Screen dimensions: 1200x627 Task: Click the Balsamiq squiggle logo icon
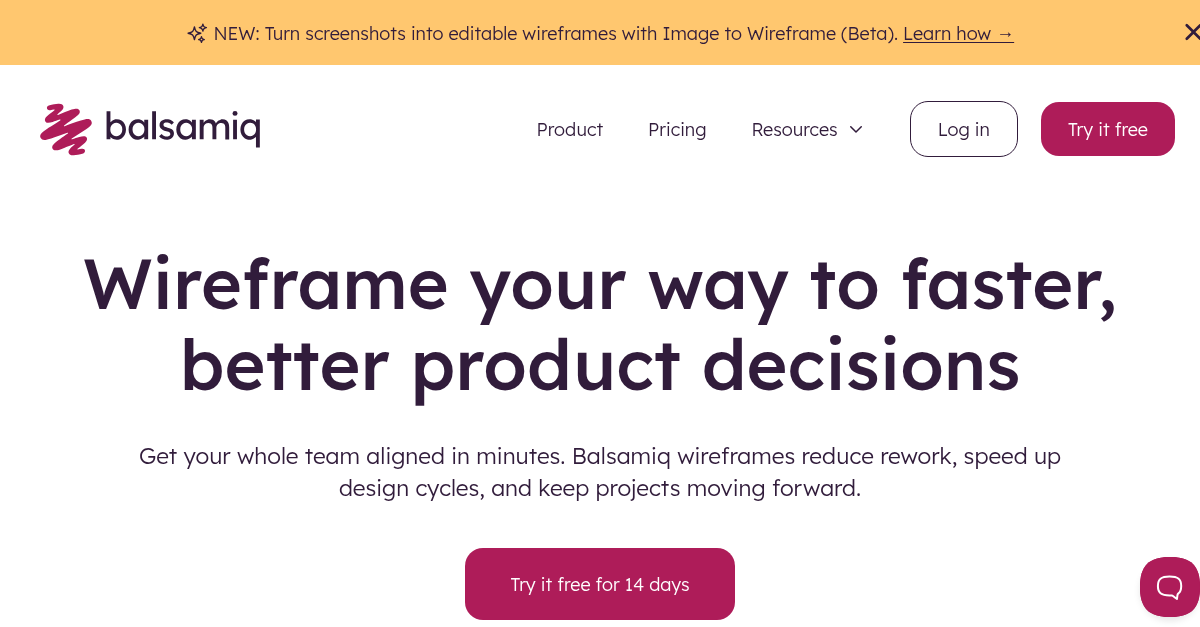coord(64,127)
